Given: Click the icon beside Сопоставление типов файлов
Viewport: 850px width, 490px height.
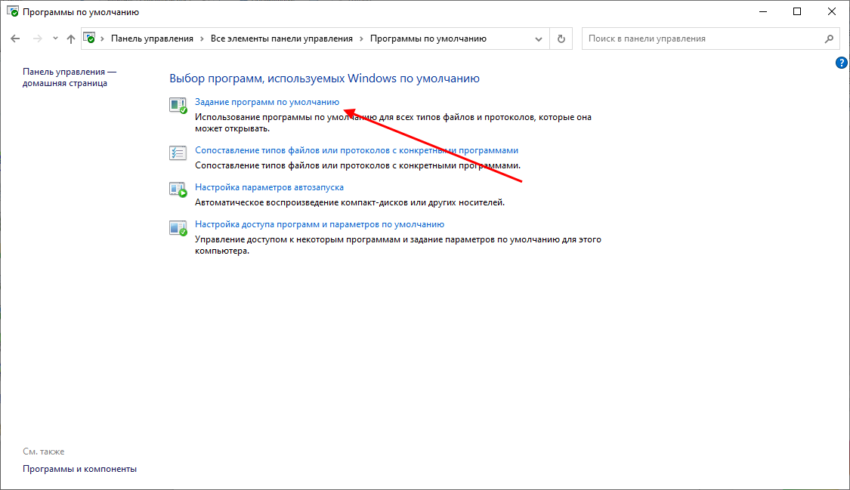Looking at the screenshot, I should point(178,152).
